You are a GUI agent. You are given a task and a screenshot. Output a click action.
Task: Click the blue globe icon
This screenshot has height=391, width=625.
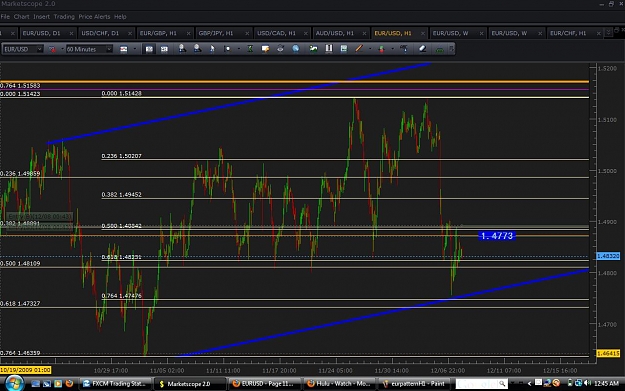(x=295, y=49)
